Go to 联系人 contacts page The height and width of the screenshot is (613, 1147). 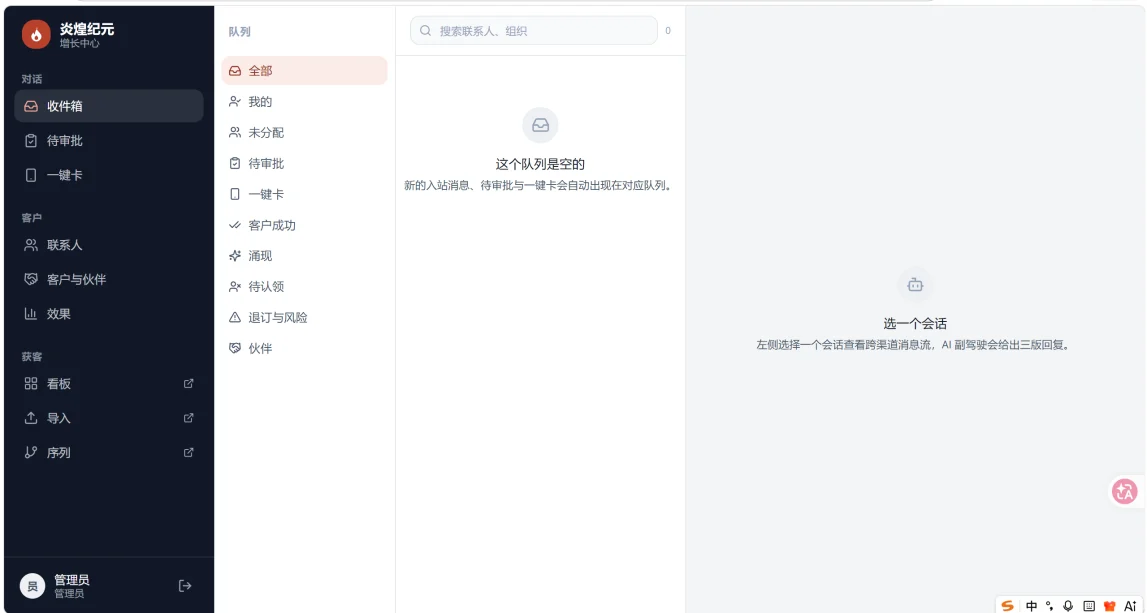point(109,245)
